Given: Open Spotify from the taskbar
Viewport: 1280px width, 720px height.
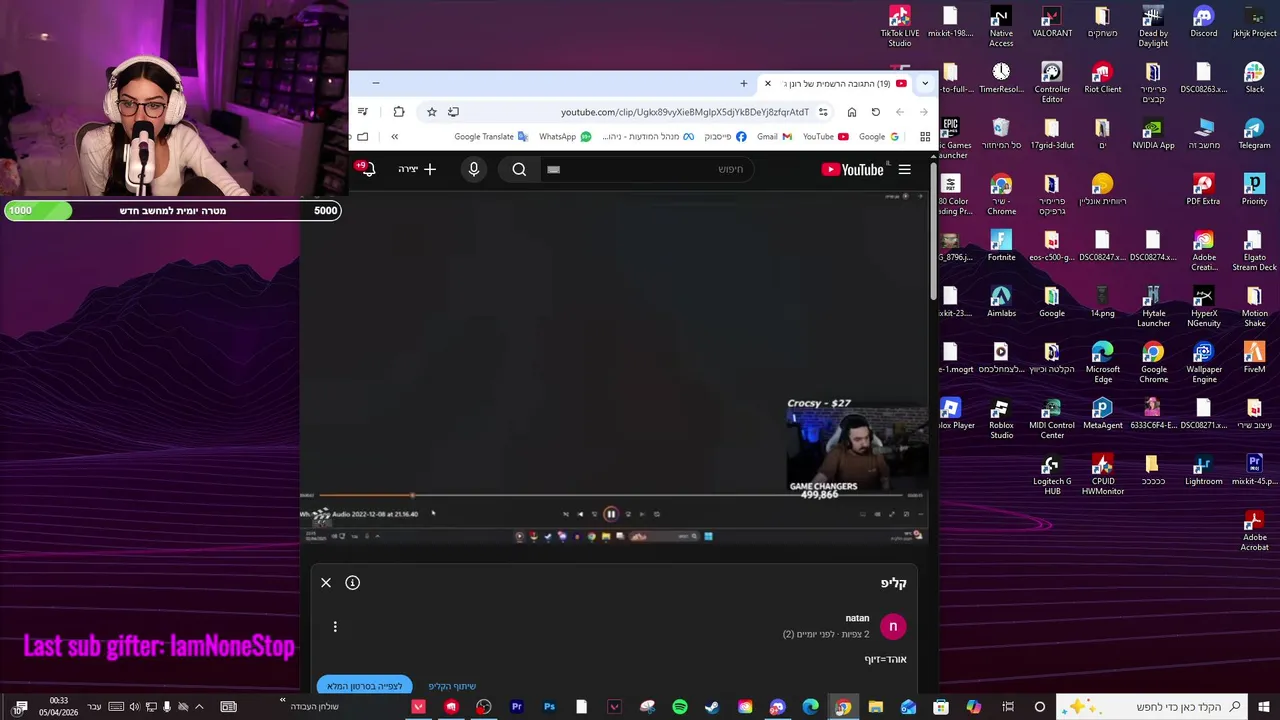Looking at the screenshot, I should coord(680,707).
